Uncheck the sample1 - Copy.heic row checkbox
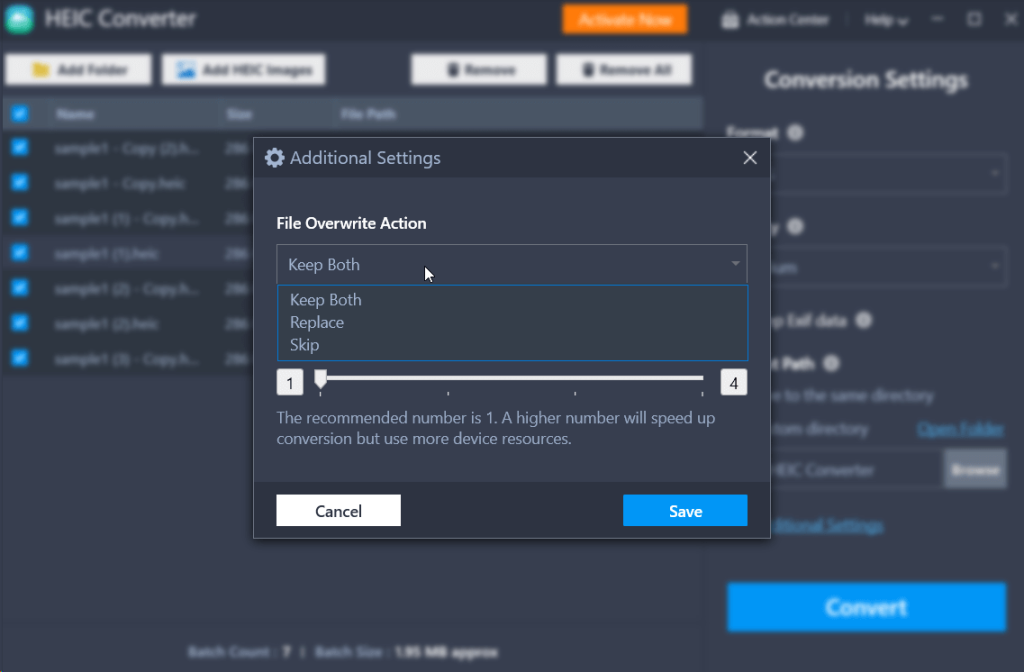 pyautogui.click(x=20, y=182)
